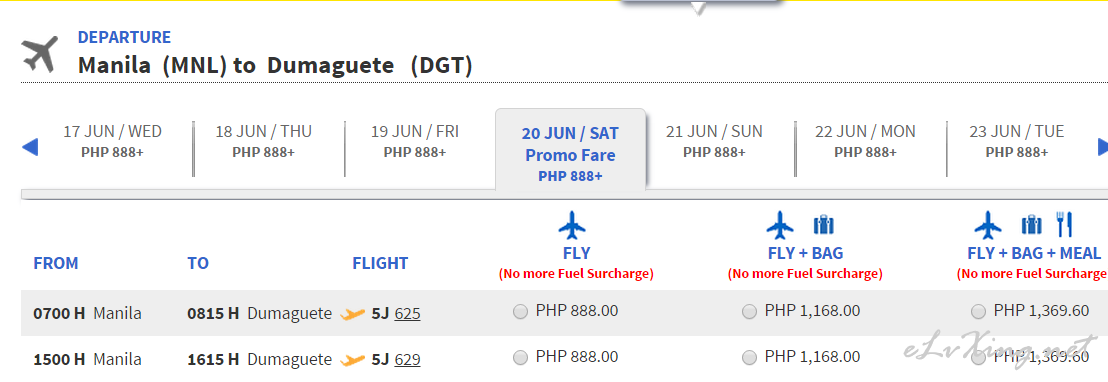Switch to the 17 JUN / WED date tab

[112, 141]
